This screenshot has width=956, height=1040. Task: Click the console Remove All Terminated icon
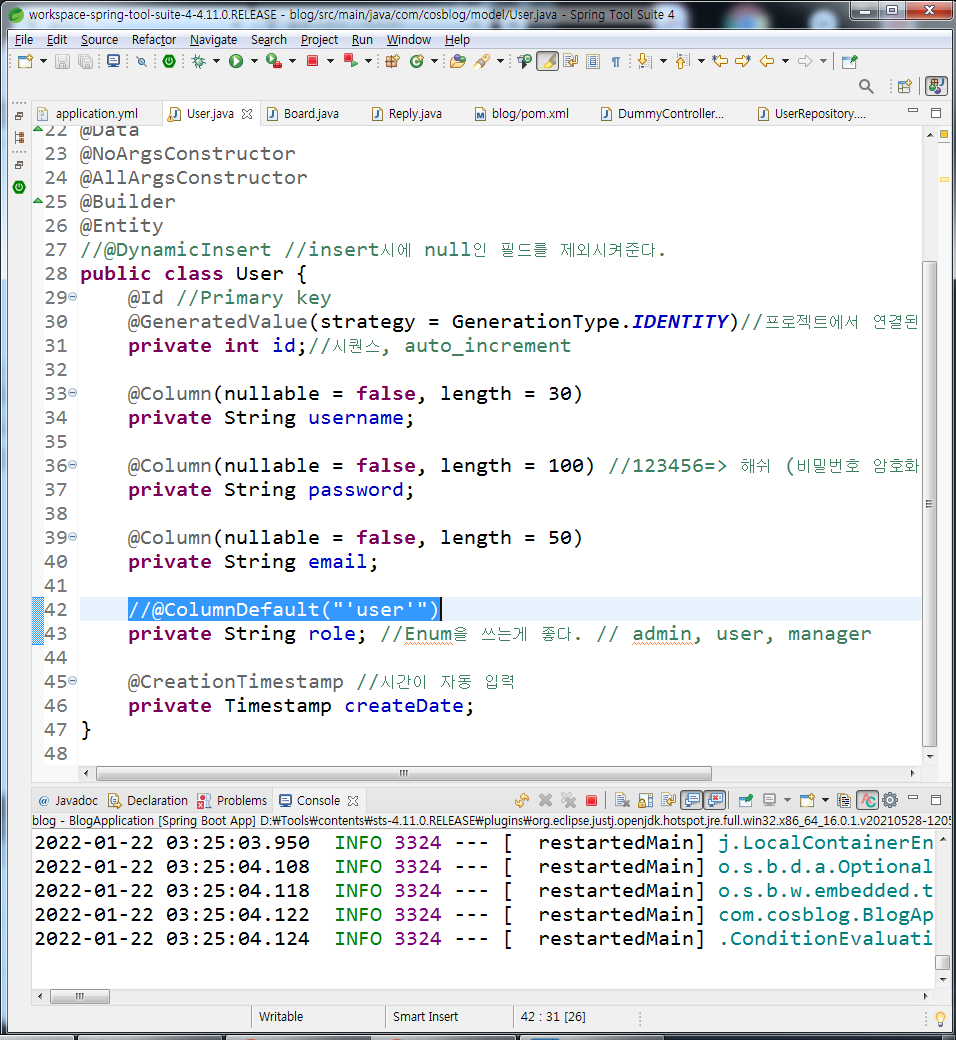click(x=569, y=801)
